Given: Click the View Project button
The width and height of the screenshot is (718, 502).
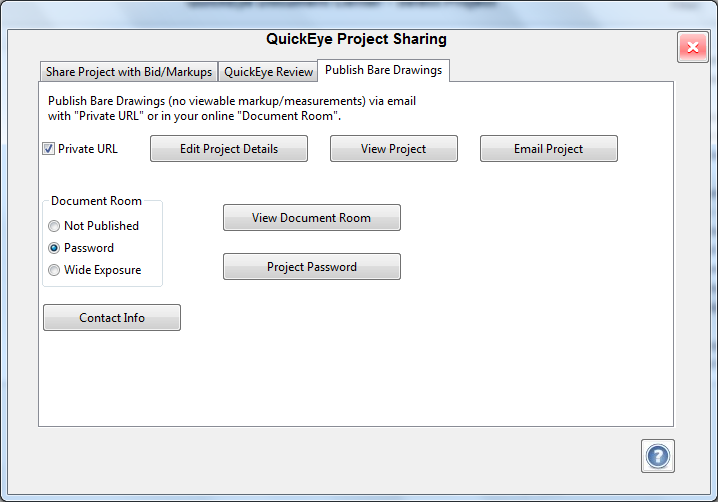Looking at the screenshot, I should pyautogui.click(x=394, y=148).
